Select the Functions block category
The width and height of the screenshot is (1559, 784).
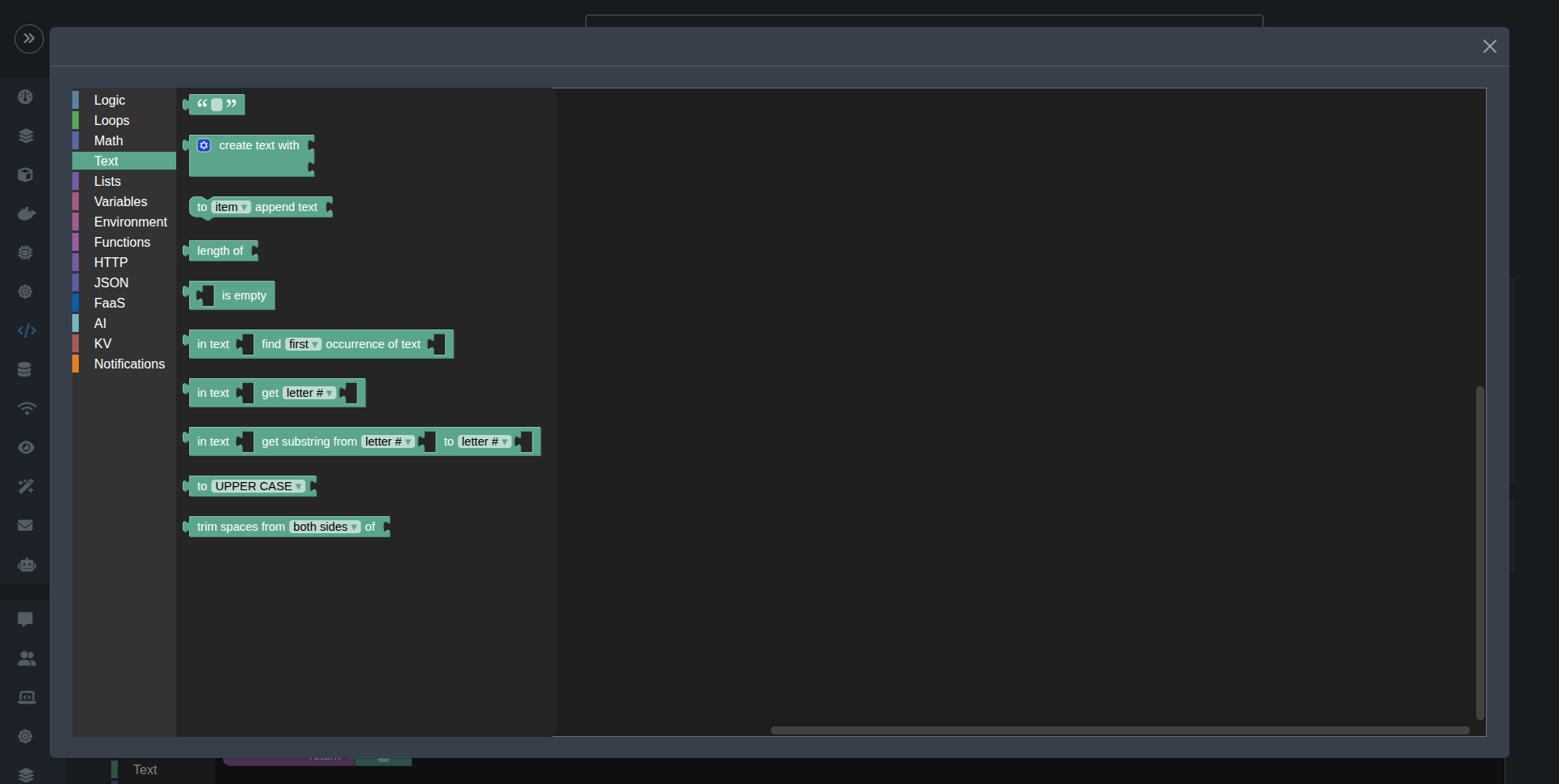[x=124, y=242]
